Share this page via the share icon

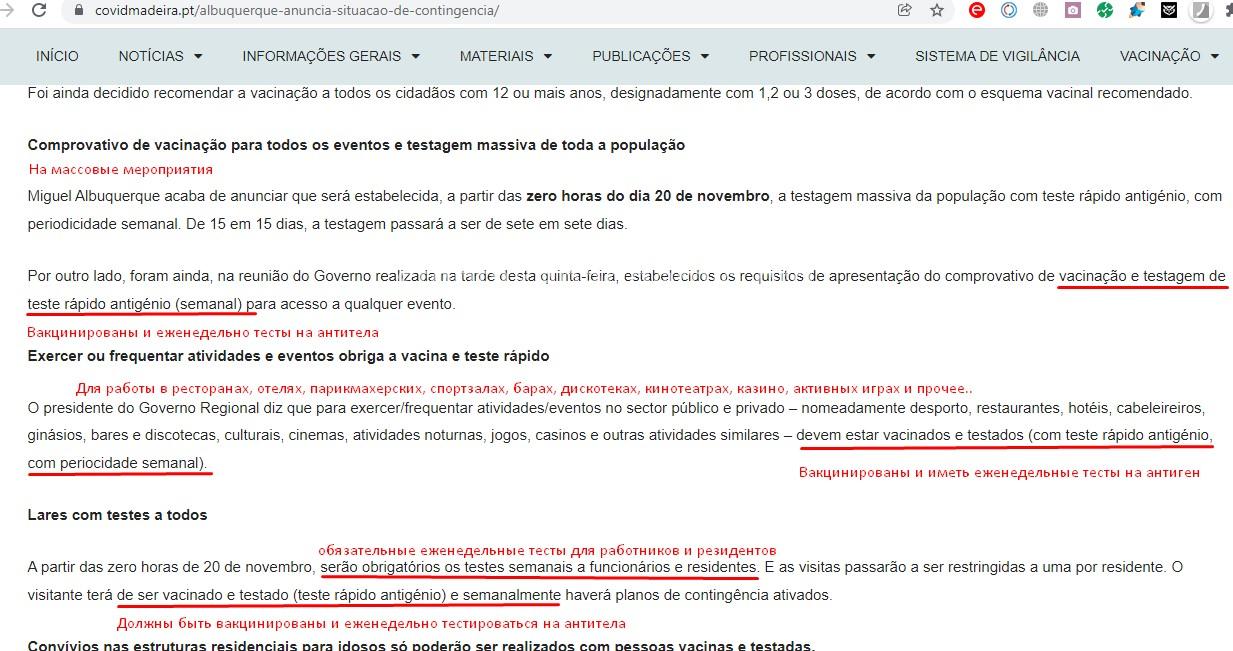tap(905, 11)
